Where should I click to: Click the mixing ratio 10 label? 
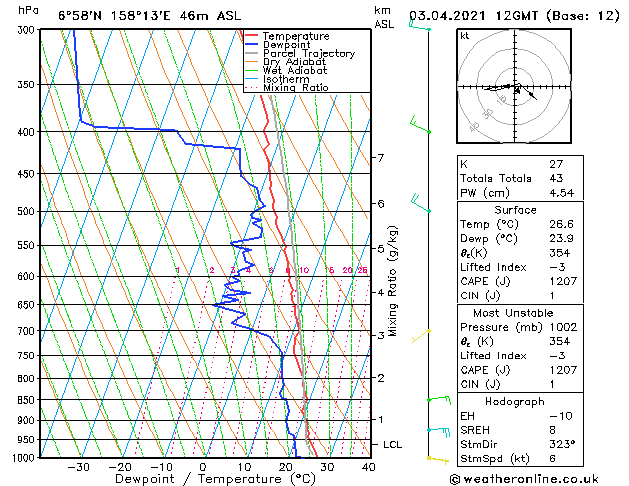[x=304, y=270]
